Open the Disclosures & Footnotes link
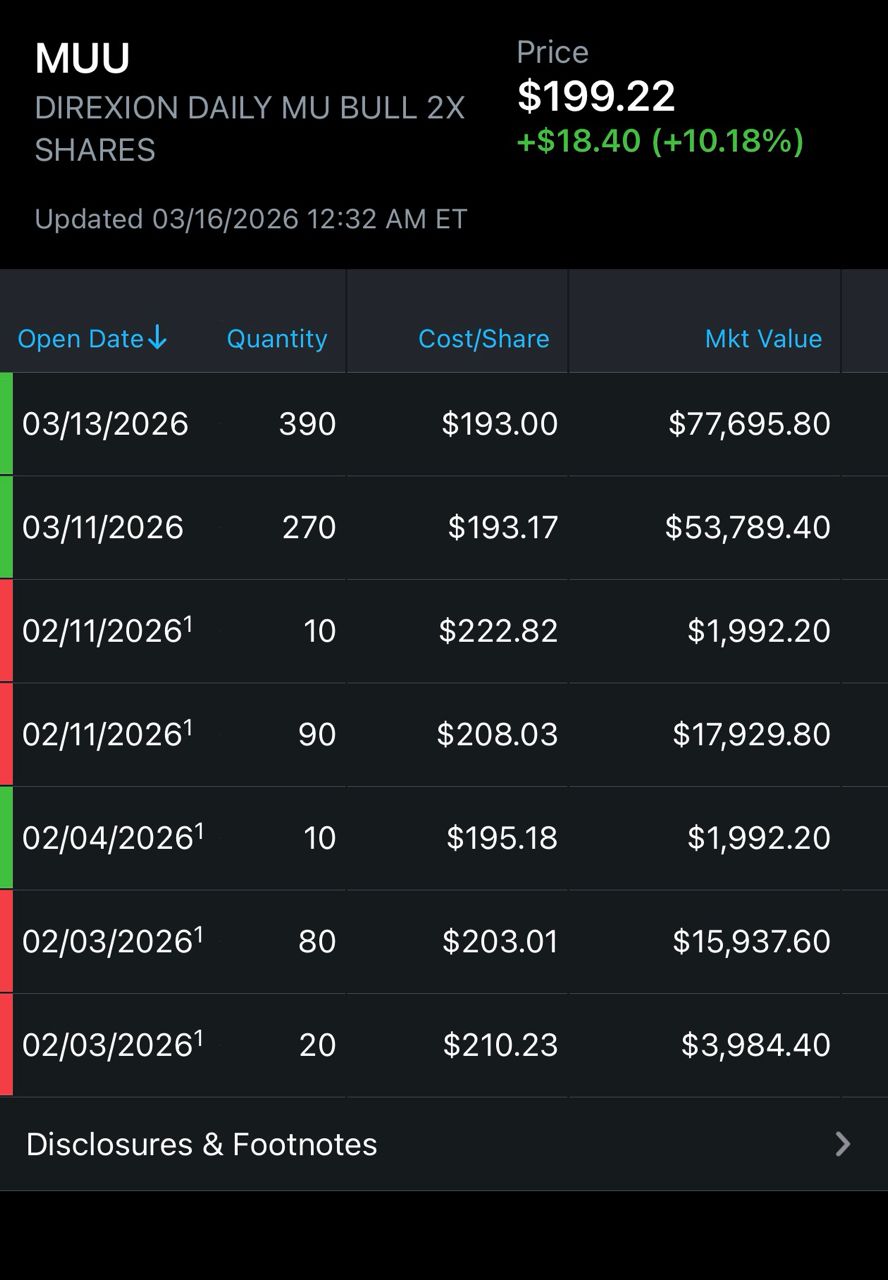888x1280 pixels. tap(202, 1144)
